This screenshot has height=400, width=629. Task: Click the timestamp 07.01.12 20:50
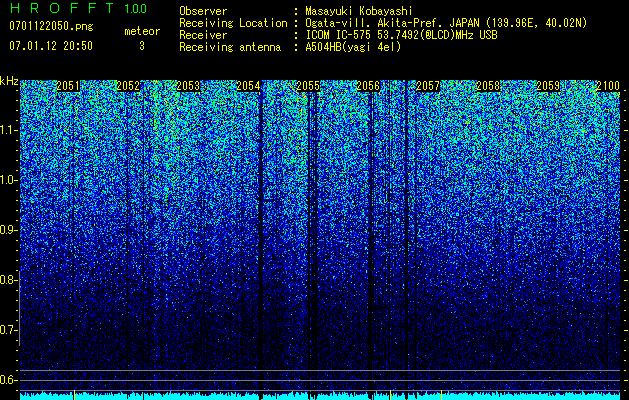click(51, 45)
